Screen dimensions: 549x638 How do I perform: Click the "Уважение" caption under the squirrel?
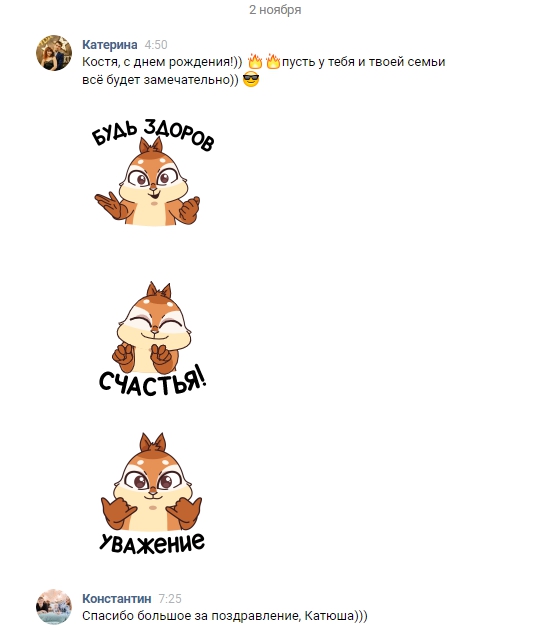[152, 543]
